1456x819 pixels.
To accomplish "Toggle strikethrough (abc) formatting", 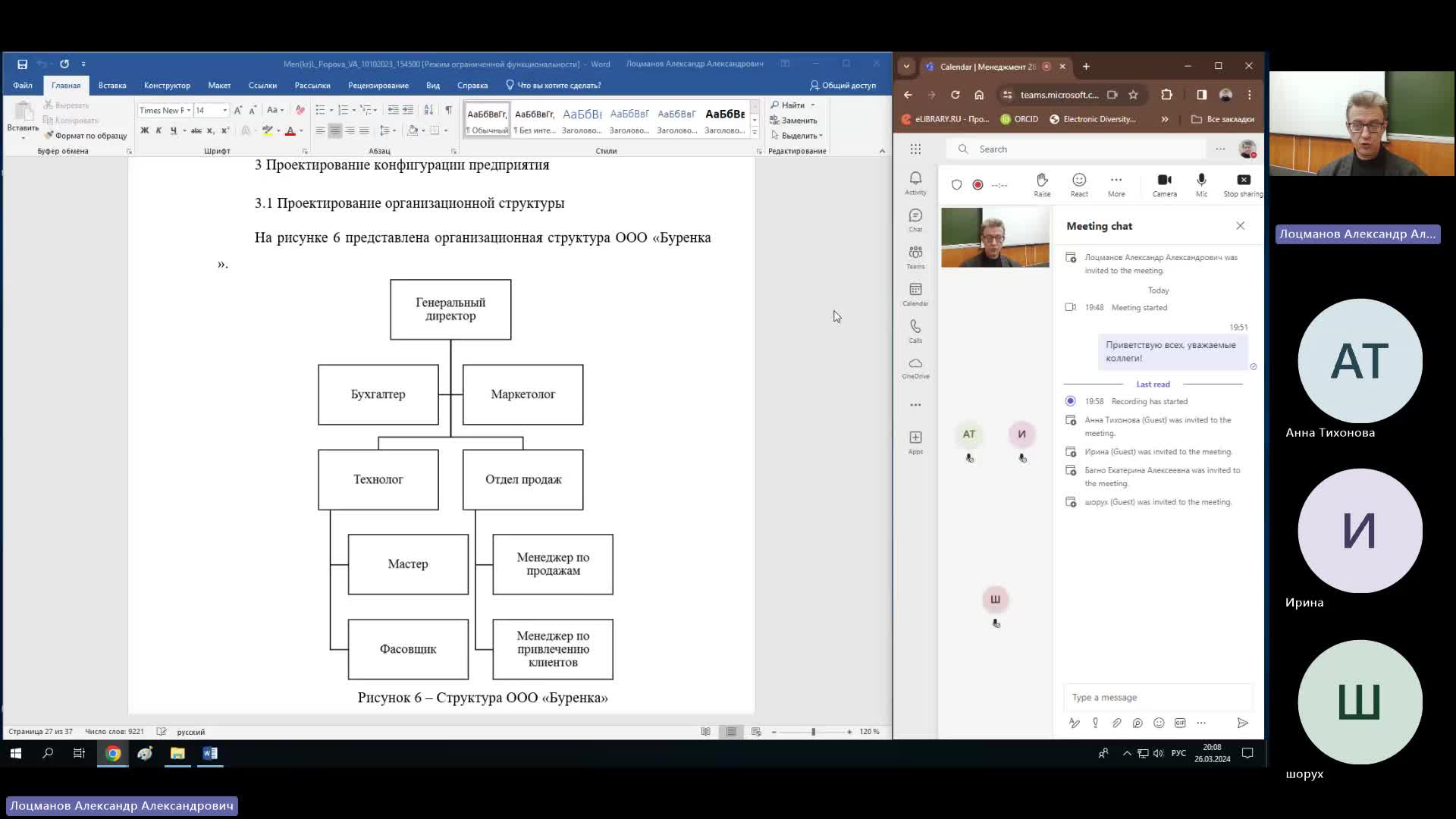I will coord(196,130).
